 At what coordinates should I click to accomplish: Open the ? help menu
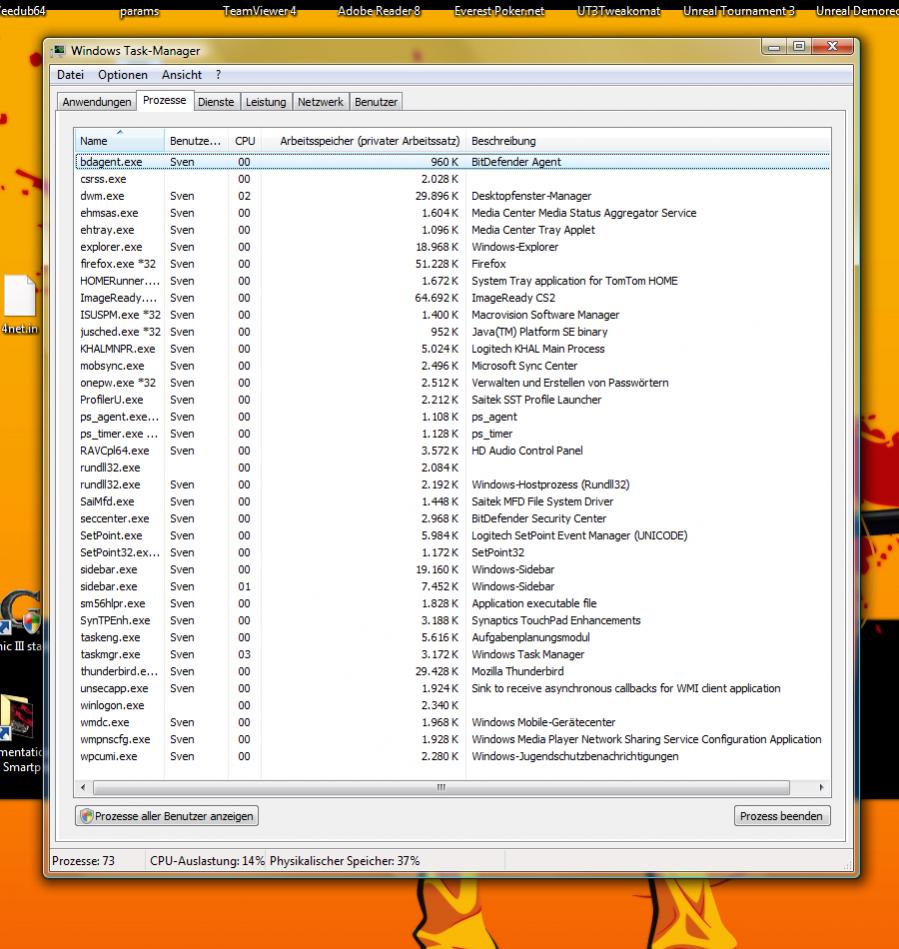pos(218,74)
